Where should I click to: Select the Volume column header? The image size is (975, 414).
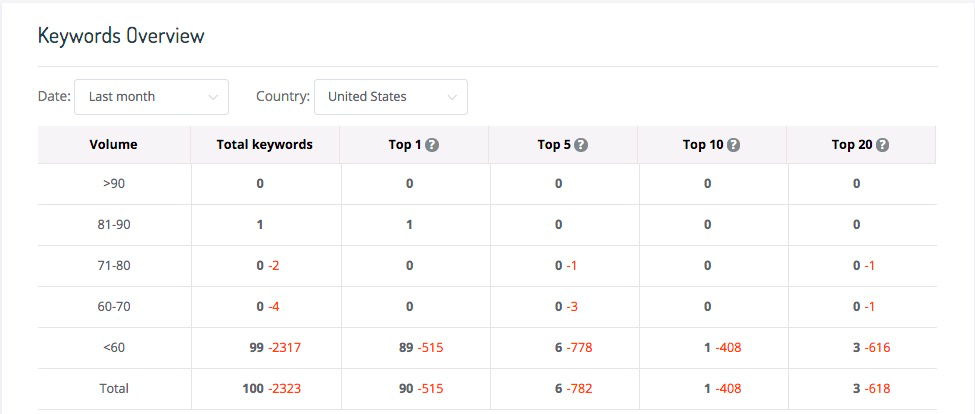(x=114, y=145)
